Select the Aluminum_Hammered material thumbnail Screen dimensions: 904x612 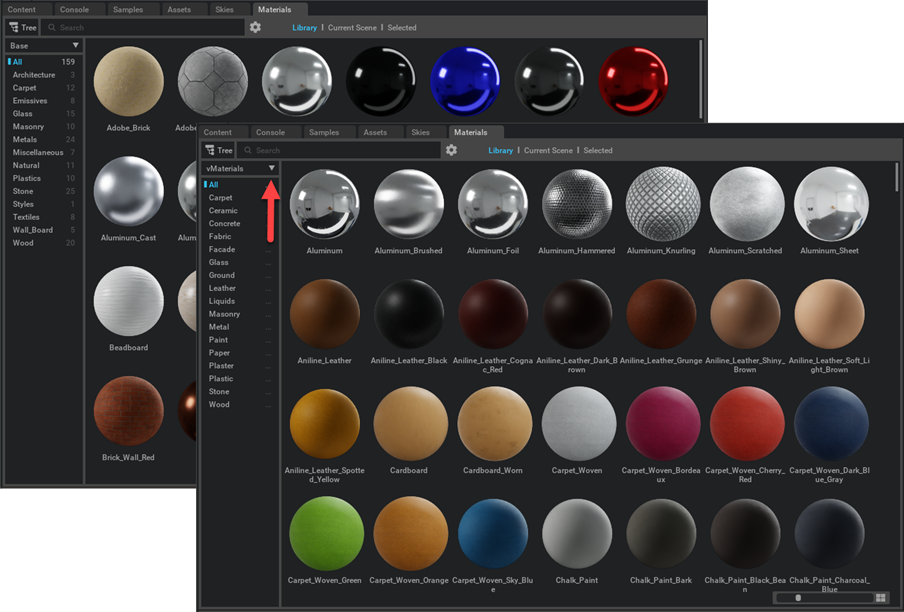[x=576, y=205]
